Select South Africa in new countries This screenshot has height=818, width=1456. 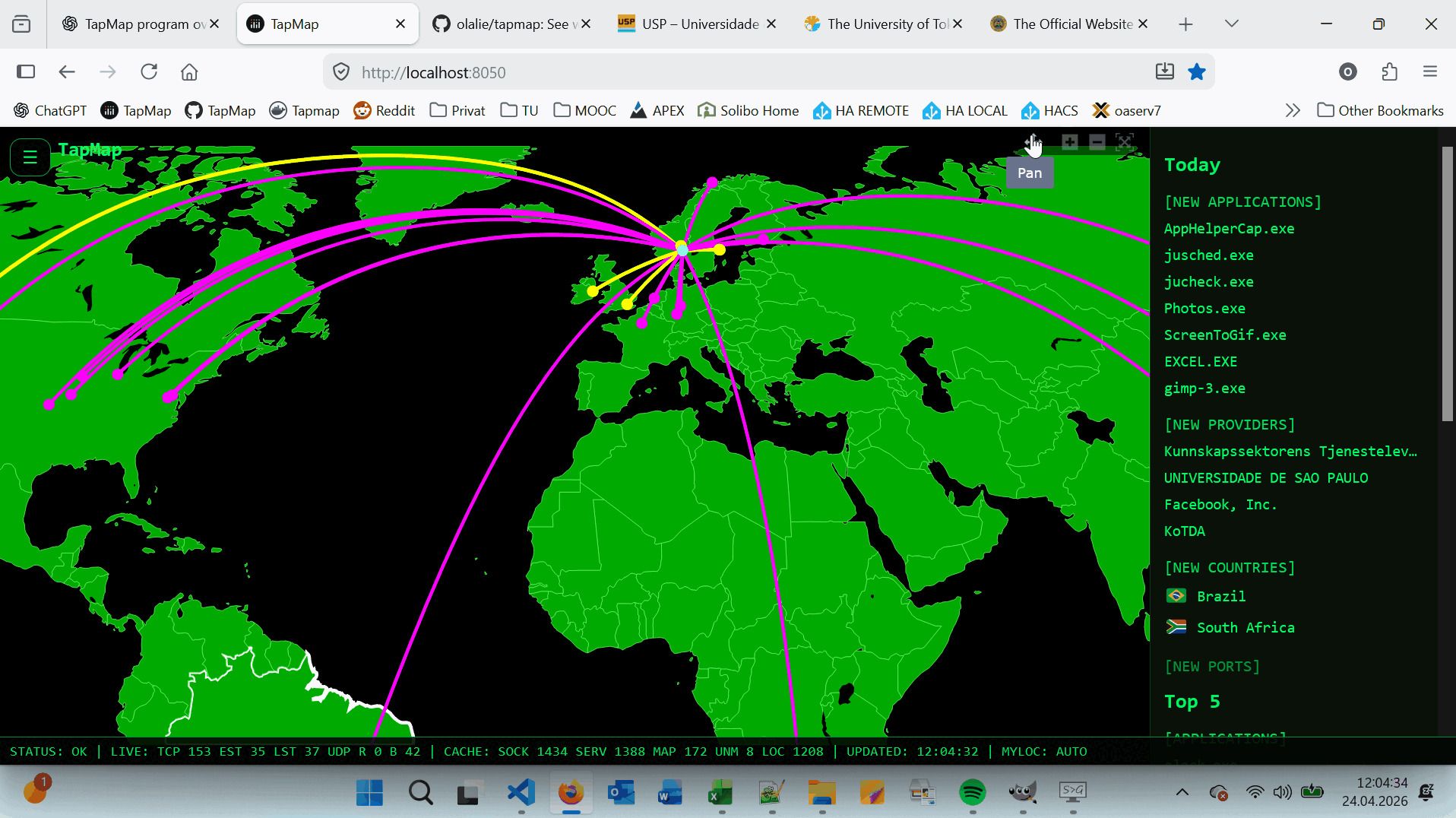[x=1230, y=628]
